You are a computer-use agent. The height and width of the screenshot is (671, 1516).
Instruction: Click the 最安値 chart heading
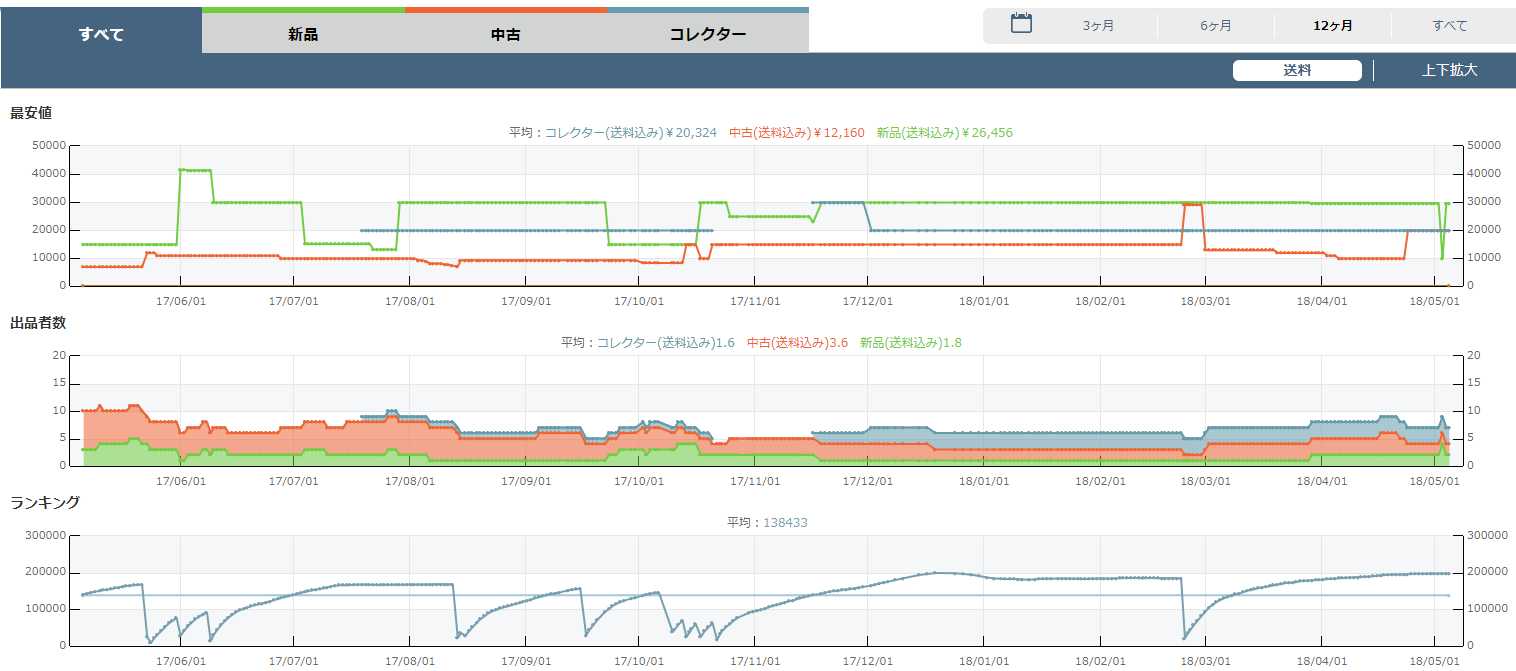pos(31,113)
